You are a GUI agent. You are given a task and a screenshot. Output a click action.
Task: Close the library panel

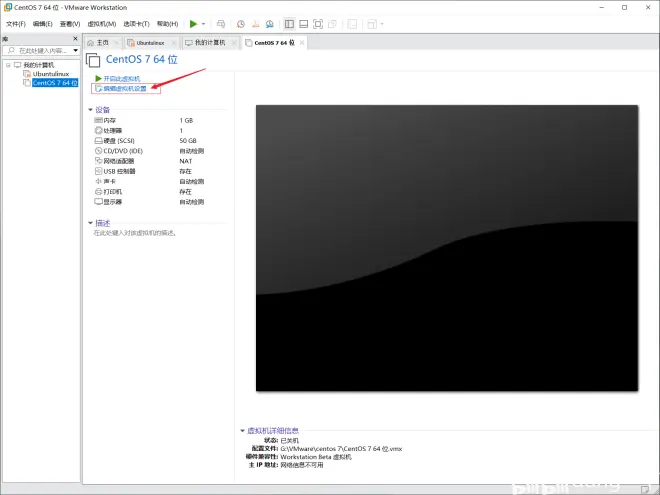click(75, 39)
